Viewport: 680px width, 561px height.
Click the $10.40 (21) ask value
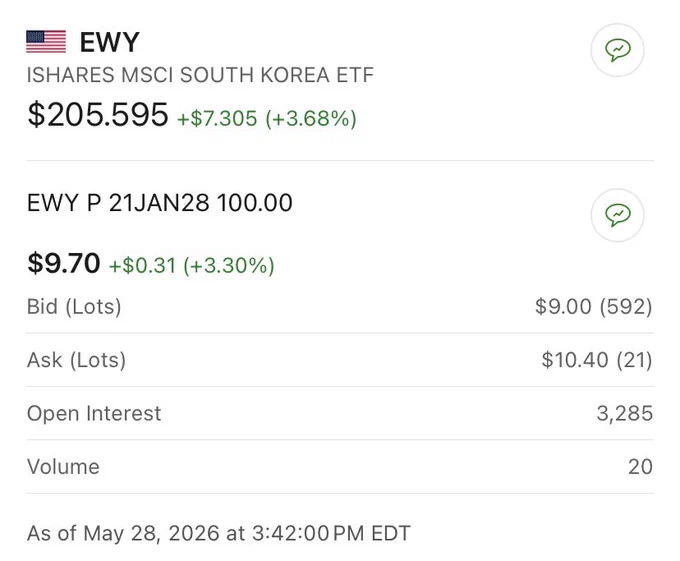coord(597,360)
